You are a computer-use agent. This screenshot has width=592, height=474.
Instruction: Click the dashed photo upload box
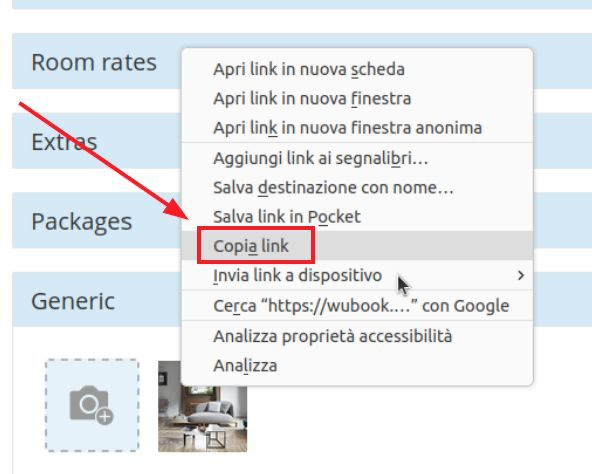[92, 405]
